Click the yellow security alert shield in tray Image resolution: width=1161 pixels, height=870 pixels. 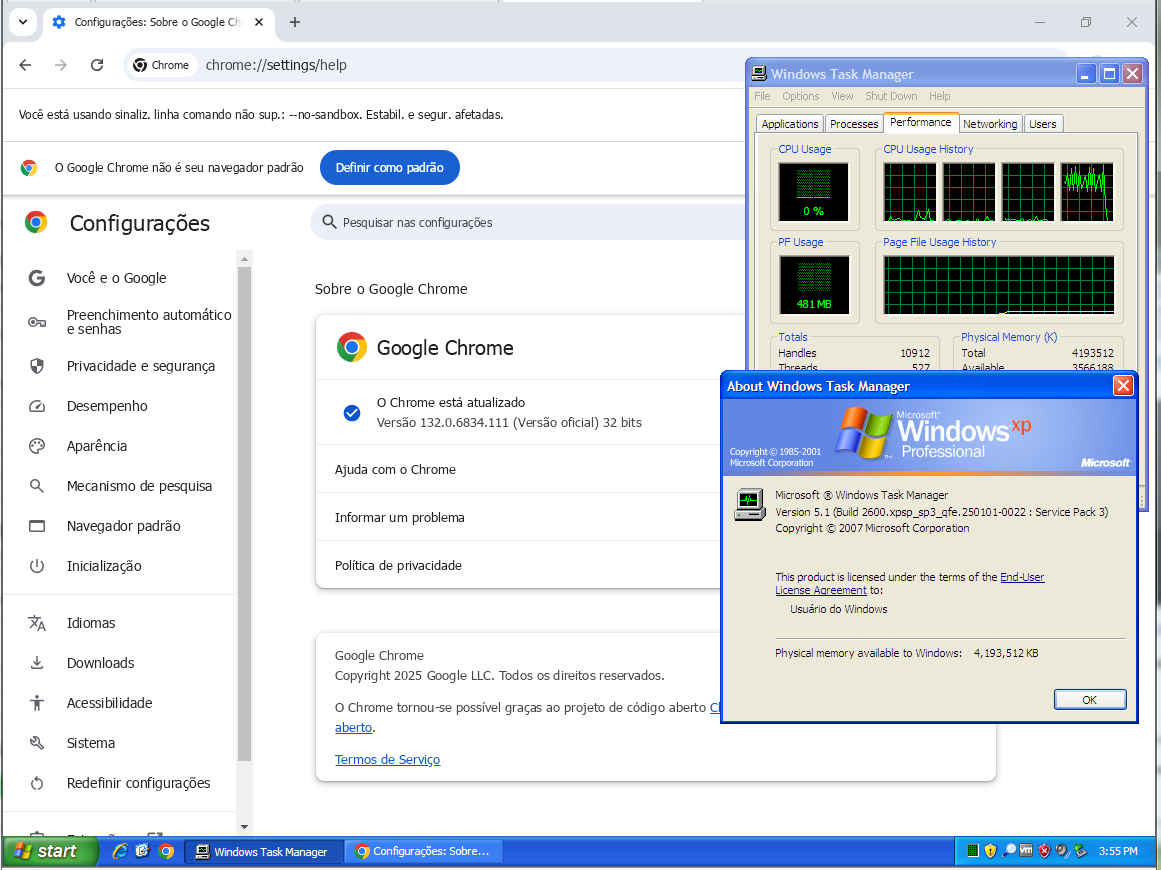(991, 851)
